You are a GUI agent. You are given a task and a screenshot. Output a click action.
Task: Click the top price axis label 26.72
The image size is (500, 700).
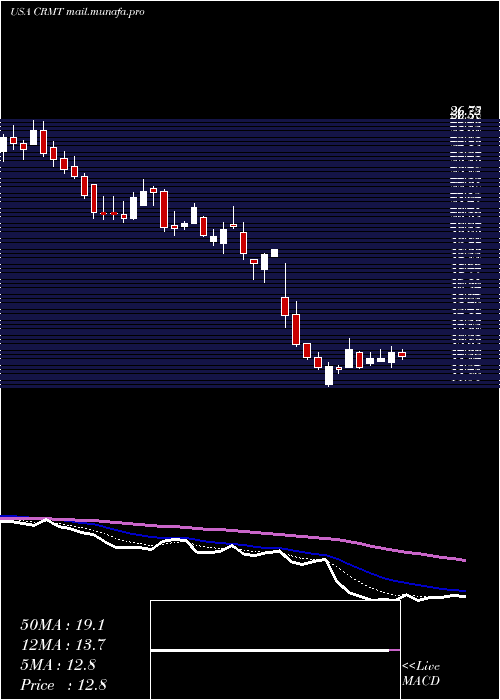(x=466, y=110)
